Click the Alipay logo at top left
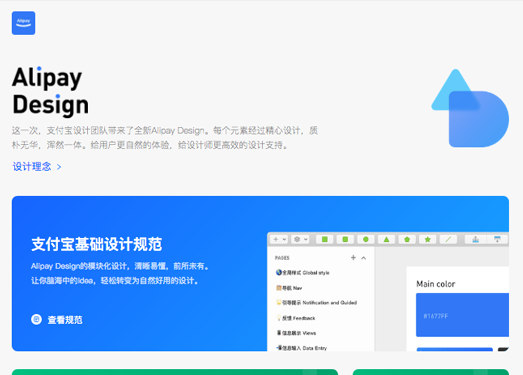The image size is (523, 375). [x=23, y=23]
